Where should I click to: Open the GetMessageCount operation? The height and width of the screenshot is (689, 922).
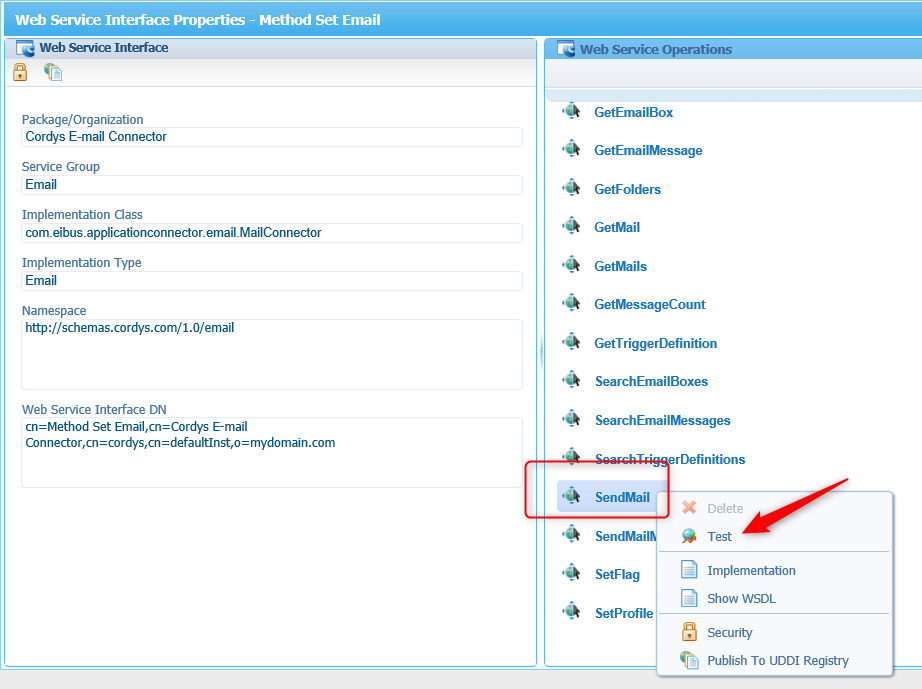pos(649,304)
